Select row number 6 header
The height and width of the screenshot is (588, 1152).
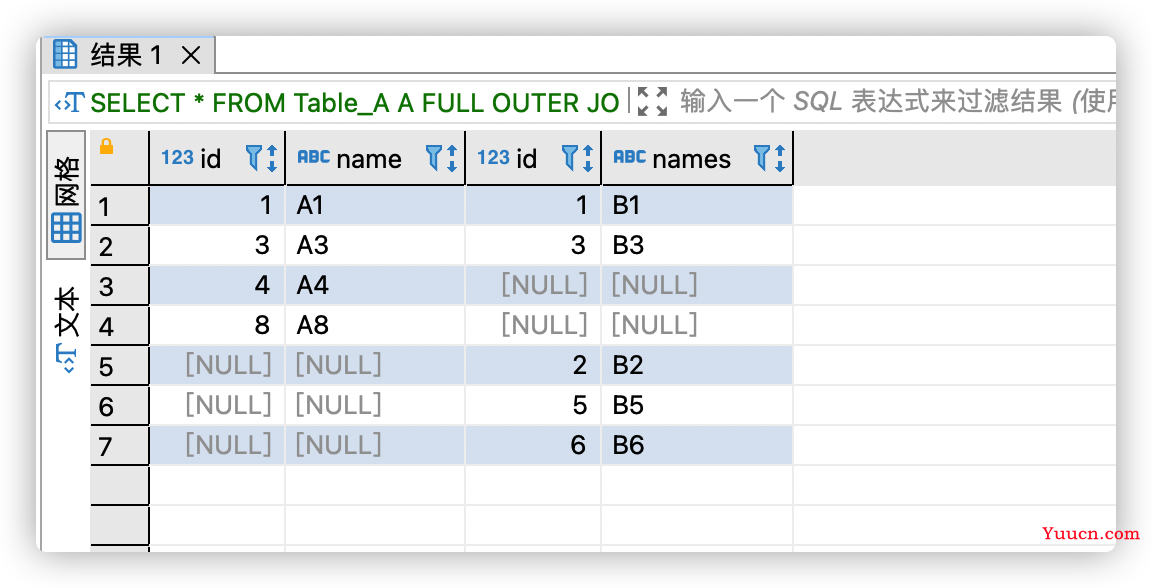120,406
